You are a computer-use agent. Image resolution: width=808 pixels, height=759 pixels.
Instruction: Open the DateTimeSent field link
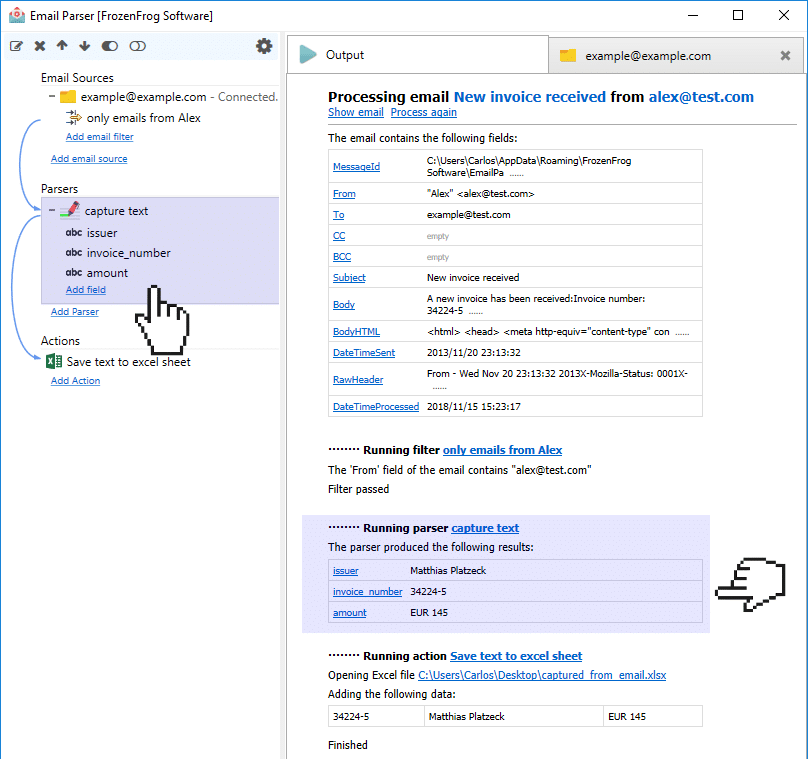[x=364, y=353]
